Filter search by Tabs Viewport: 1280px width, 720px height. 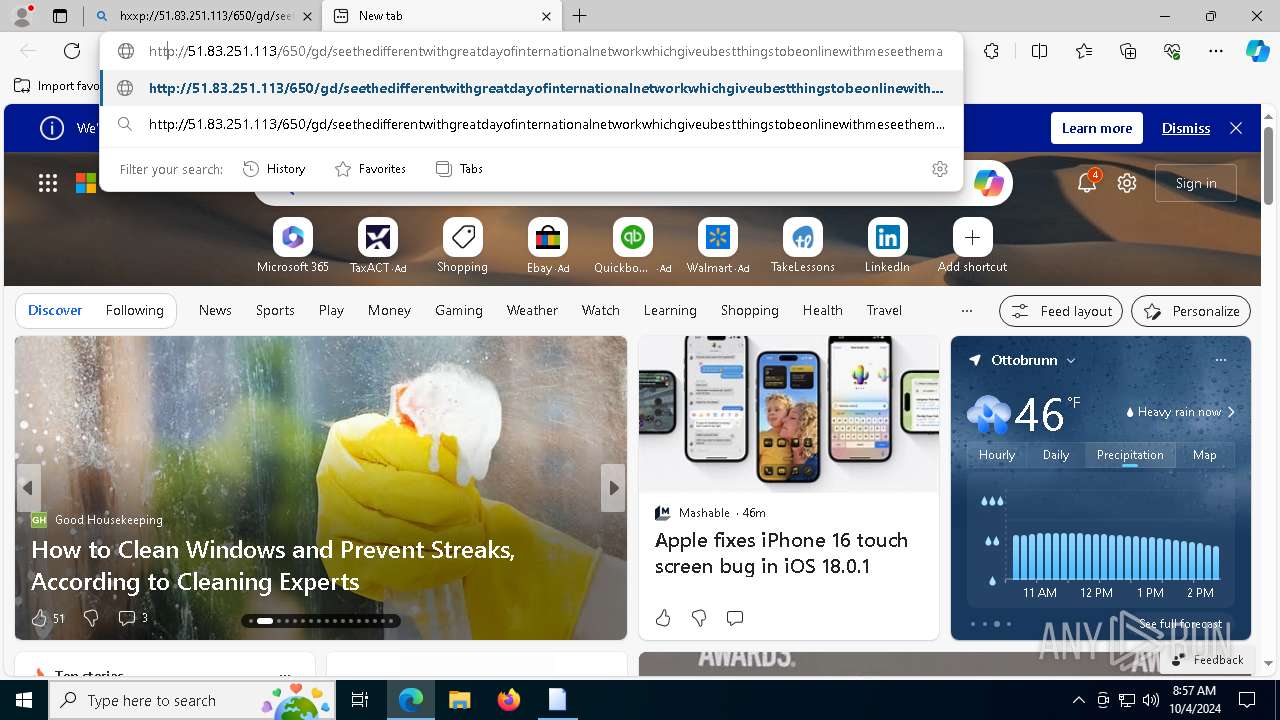click(x=459, y=169)
